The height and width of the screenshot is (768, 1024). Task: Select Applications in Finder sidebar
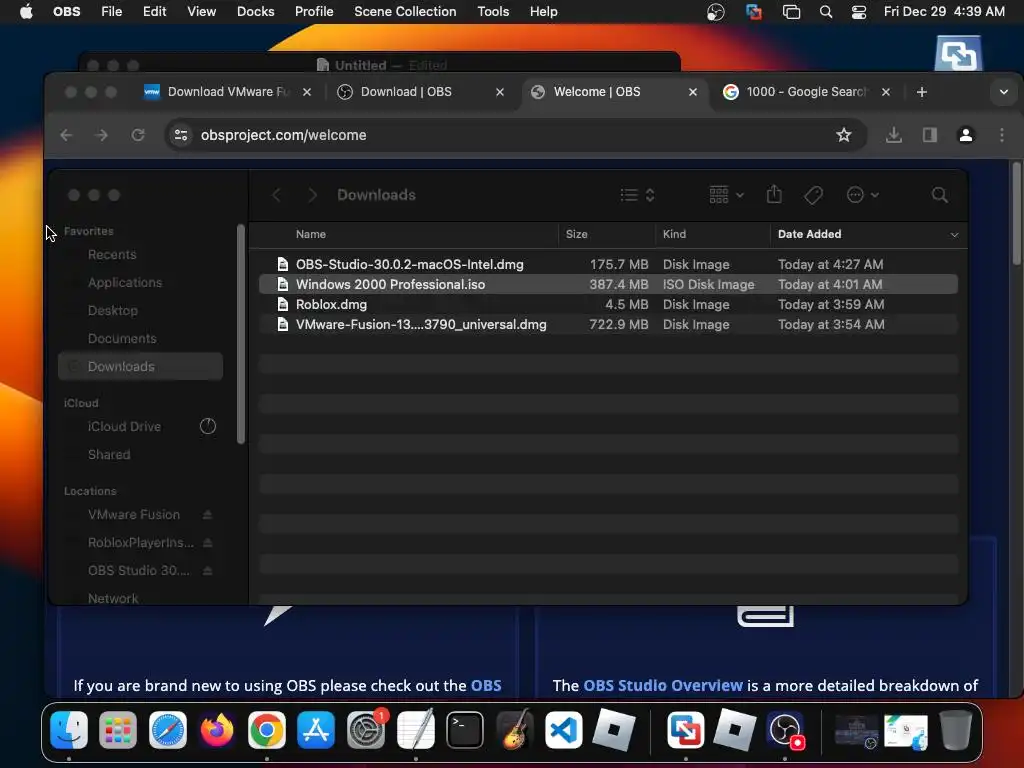(125, 283)
